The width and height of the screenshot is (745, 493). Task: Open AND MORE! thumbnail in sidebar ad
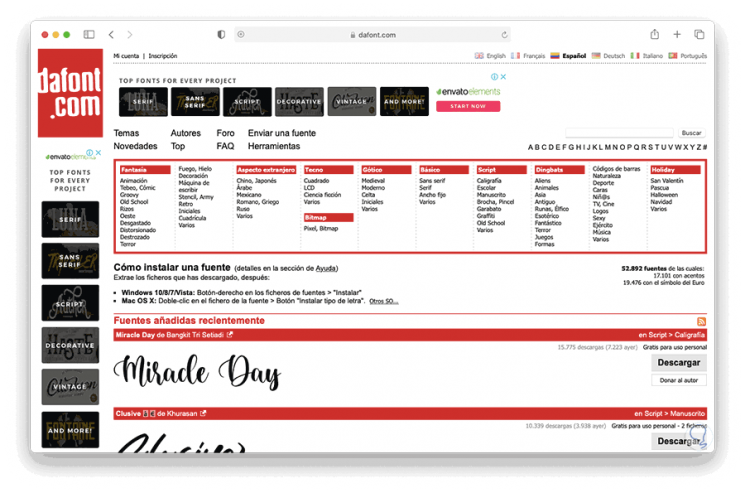click(x=70, y=430)
